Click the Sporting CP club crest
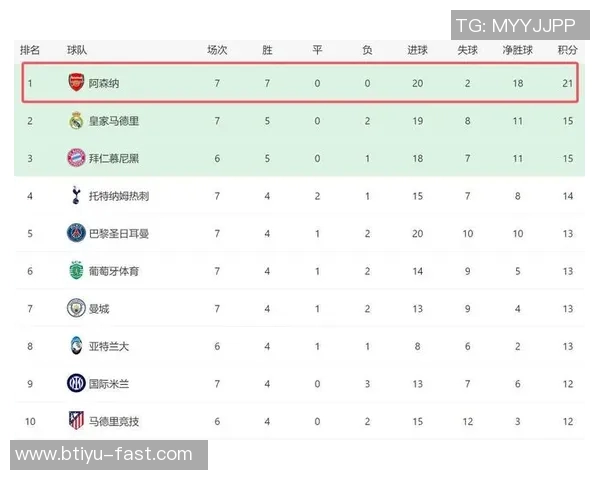Image resolution: width=600 pixels, height=480 pixels. (x=76, y=270)
